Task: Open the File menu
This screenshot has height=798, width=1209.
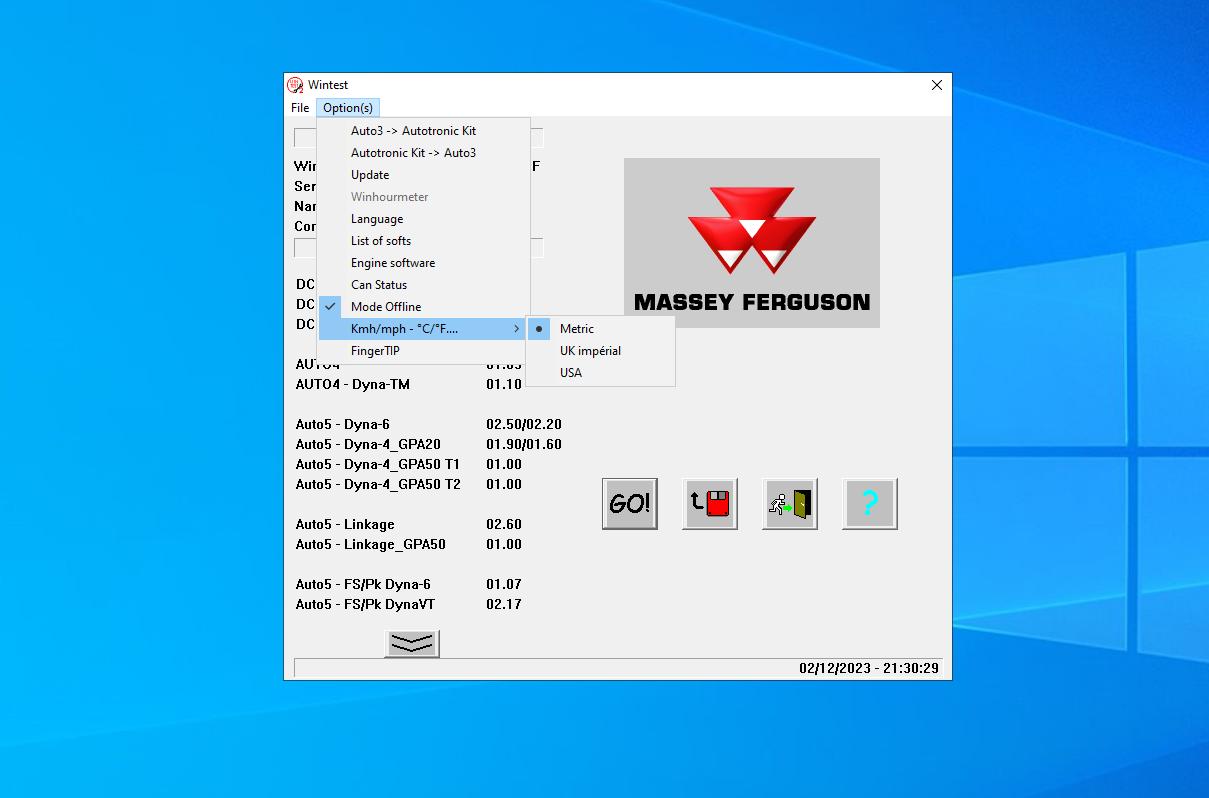Action: coord(300,108)
